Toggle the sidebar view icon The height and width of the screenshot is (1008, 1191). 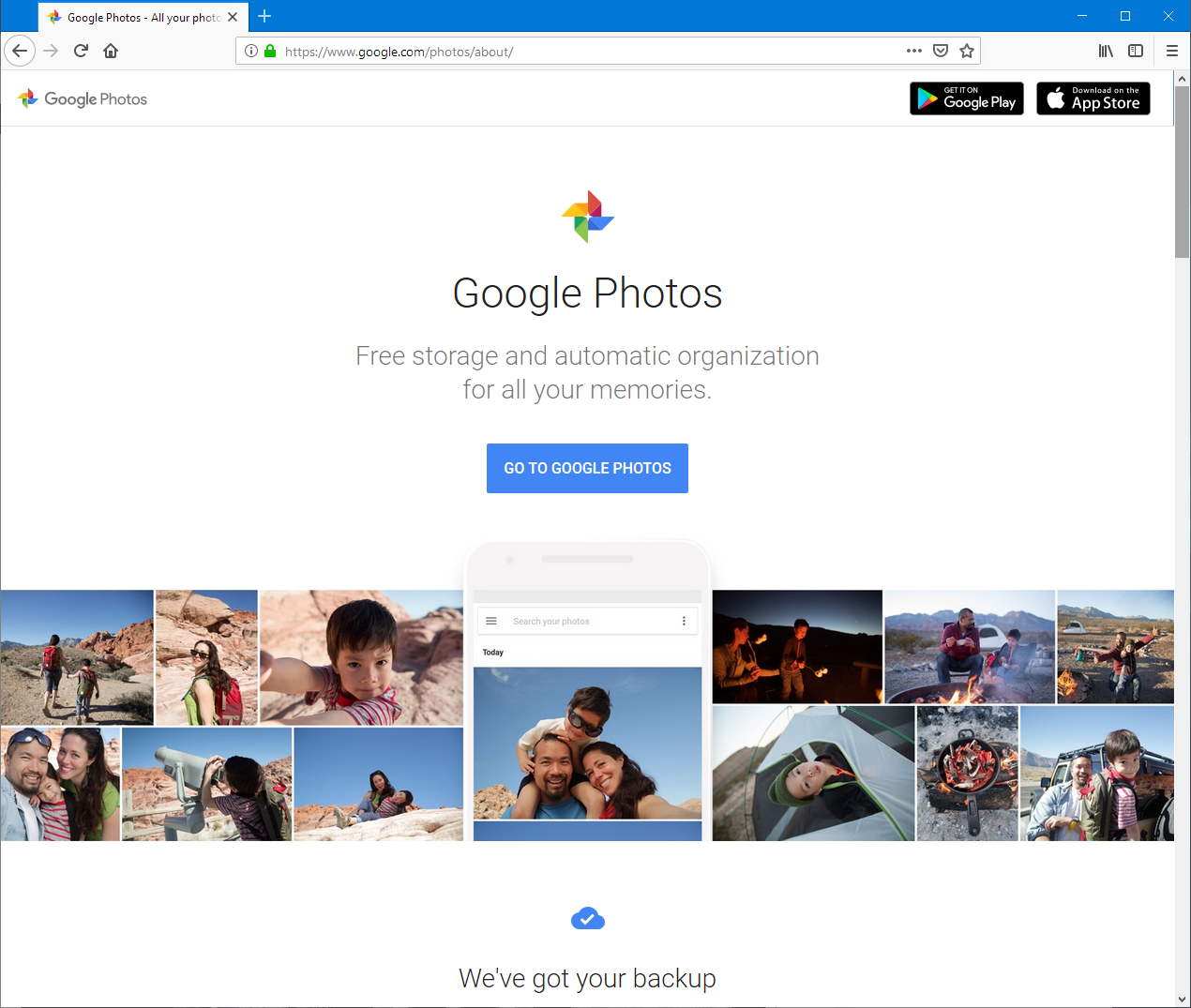[1136, 51]
